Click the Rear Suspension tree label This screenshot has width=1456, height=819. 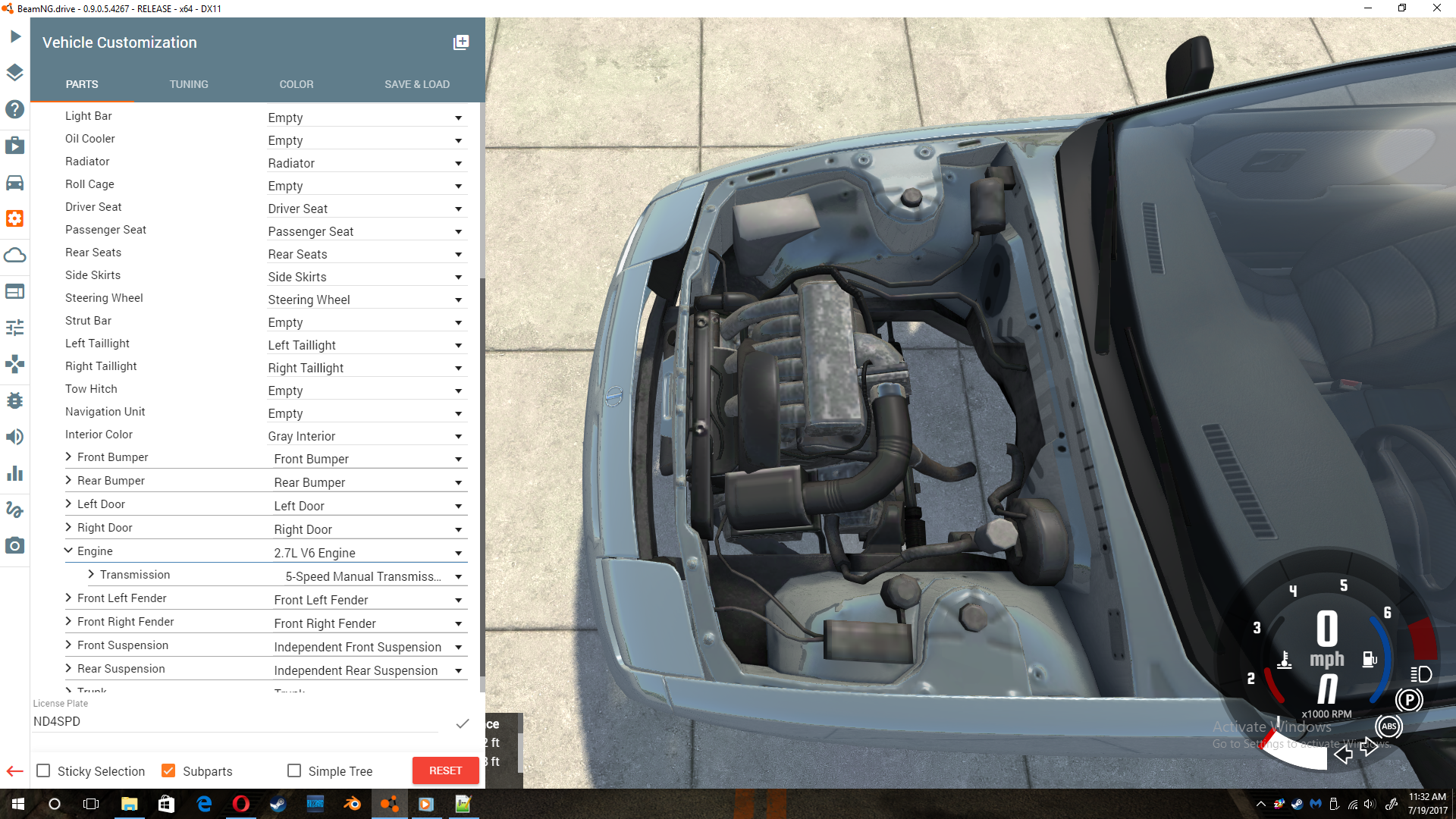[x=121, y=669]
